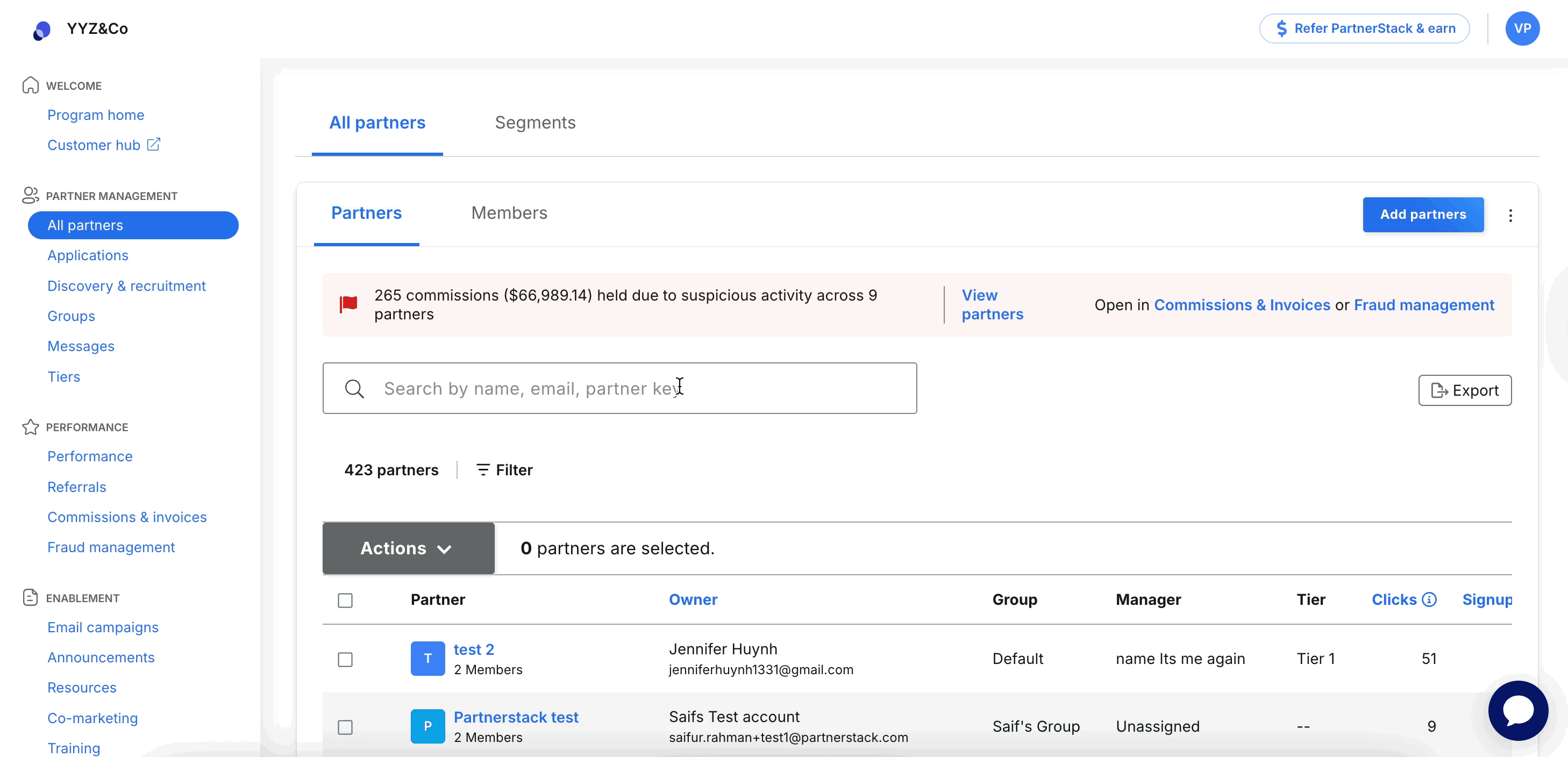1568x757 pixels.
Task: Go to Referrals
Action: coord(77,487)
